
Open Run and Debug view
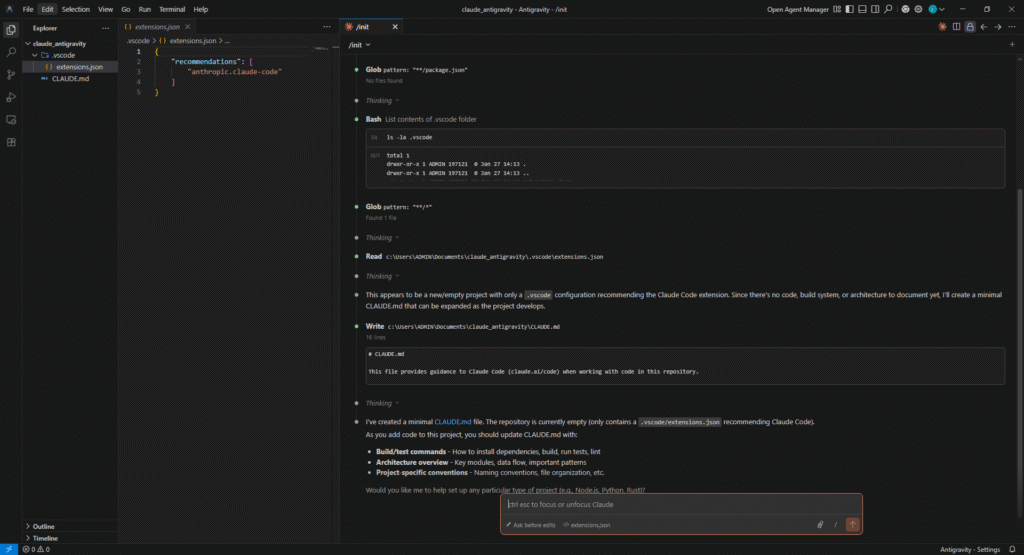[11, 97]
